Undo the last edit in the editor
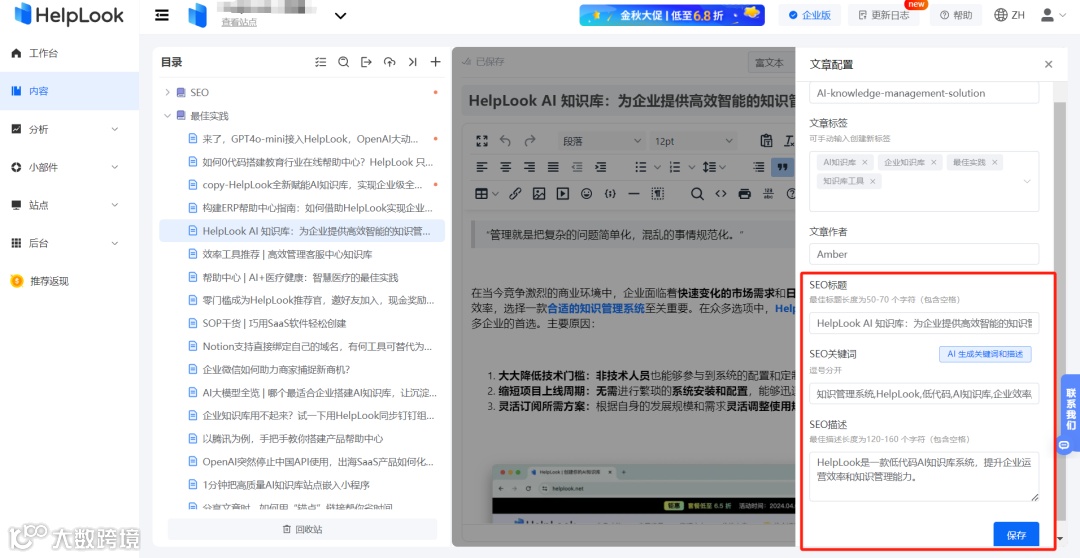 tap(506, 141)
